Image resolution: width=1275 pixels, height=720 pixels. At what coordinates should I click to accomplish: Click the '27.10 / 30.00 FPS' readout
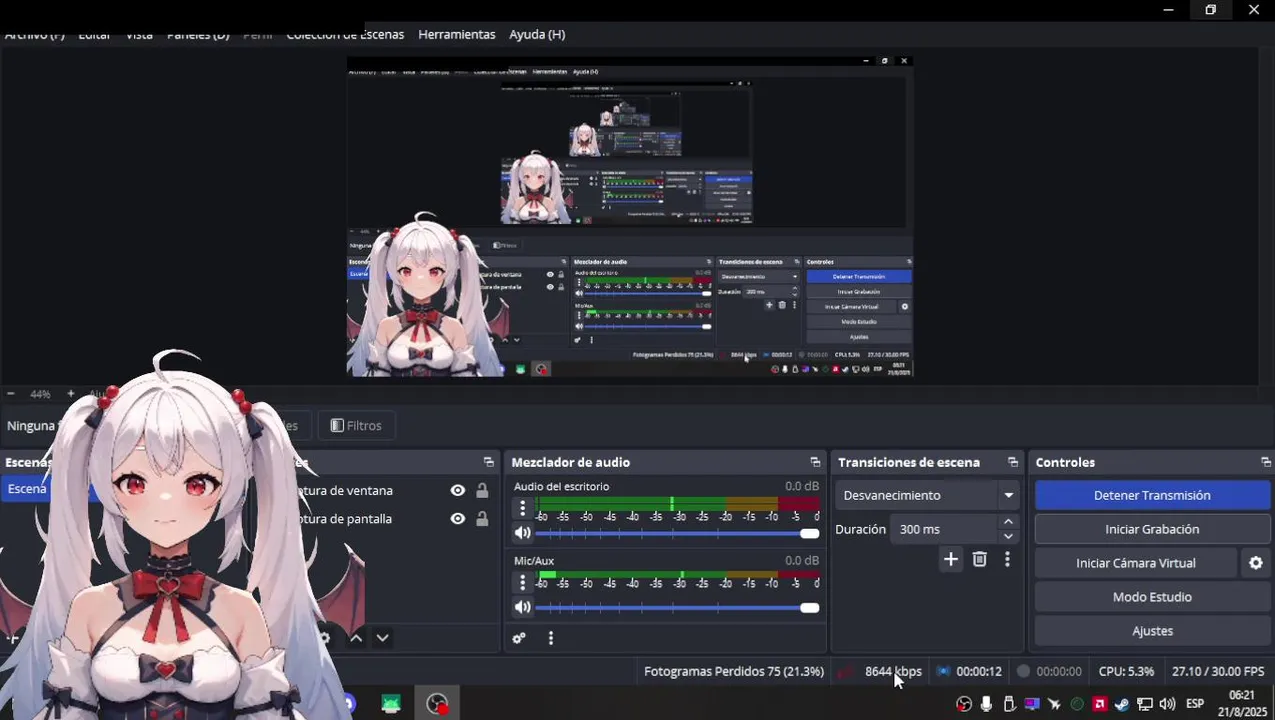[1218, 672]
